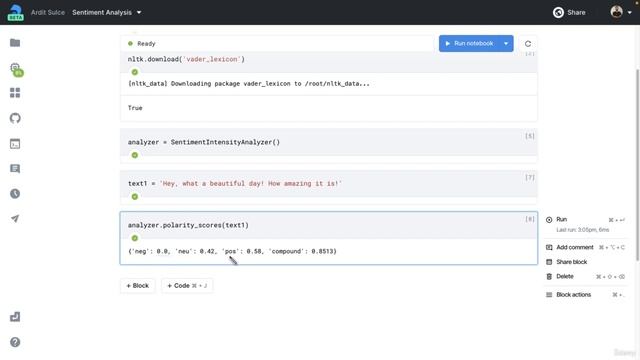Select Share block option
The width and height of the screenshot is (640, 360).
point(567,262)
